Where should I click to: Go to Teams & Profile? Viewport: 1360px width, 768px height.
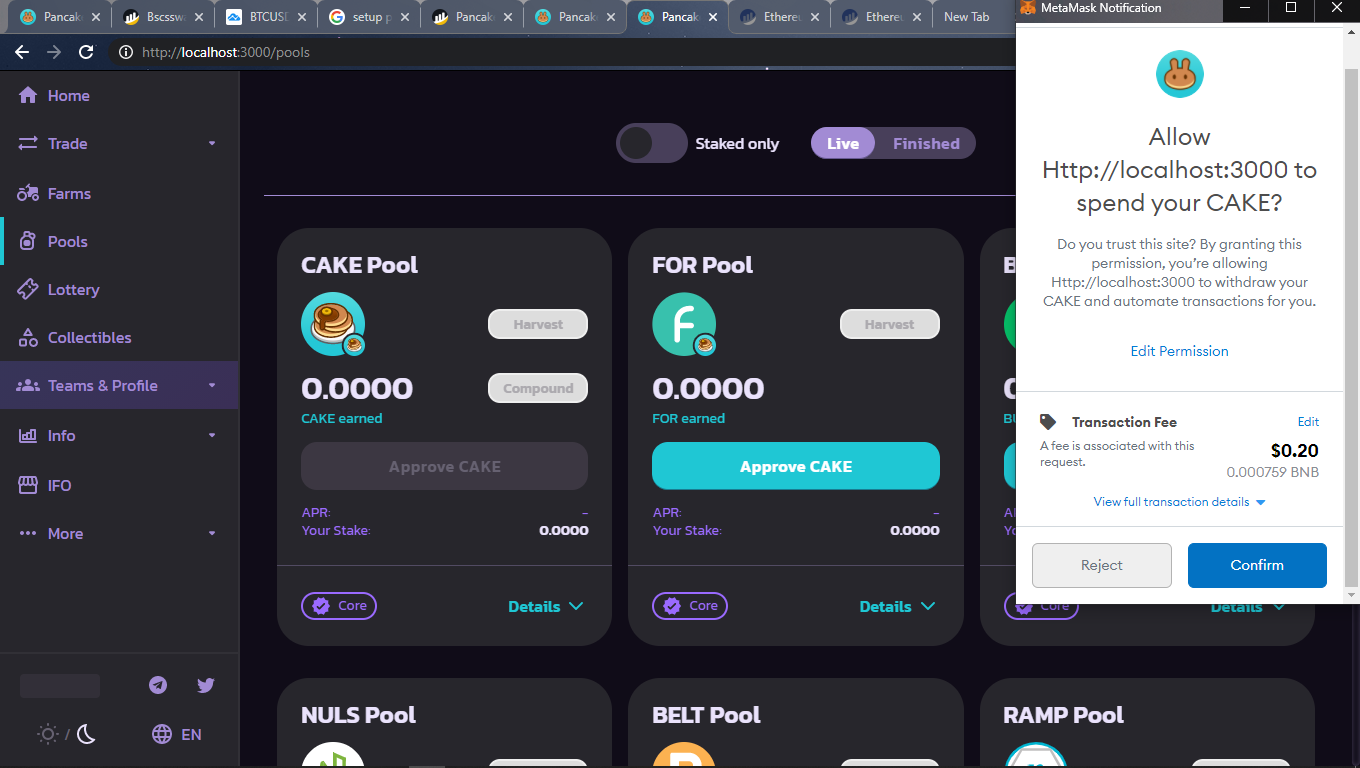tap(101, 385)
